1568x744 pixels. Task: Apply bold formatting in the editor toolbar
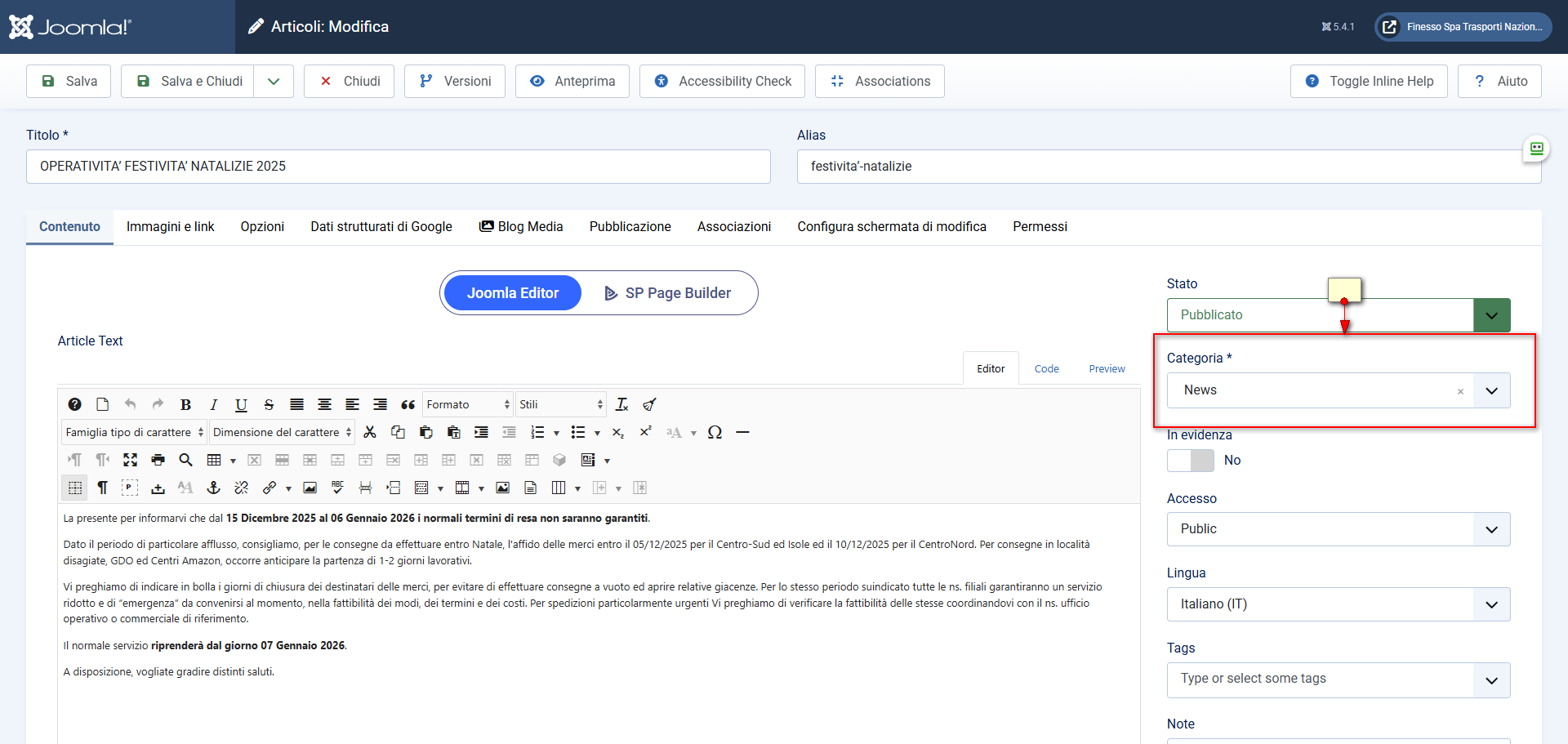[185, 404]
